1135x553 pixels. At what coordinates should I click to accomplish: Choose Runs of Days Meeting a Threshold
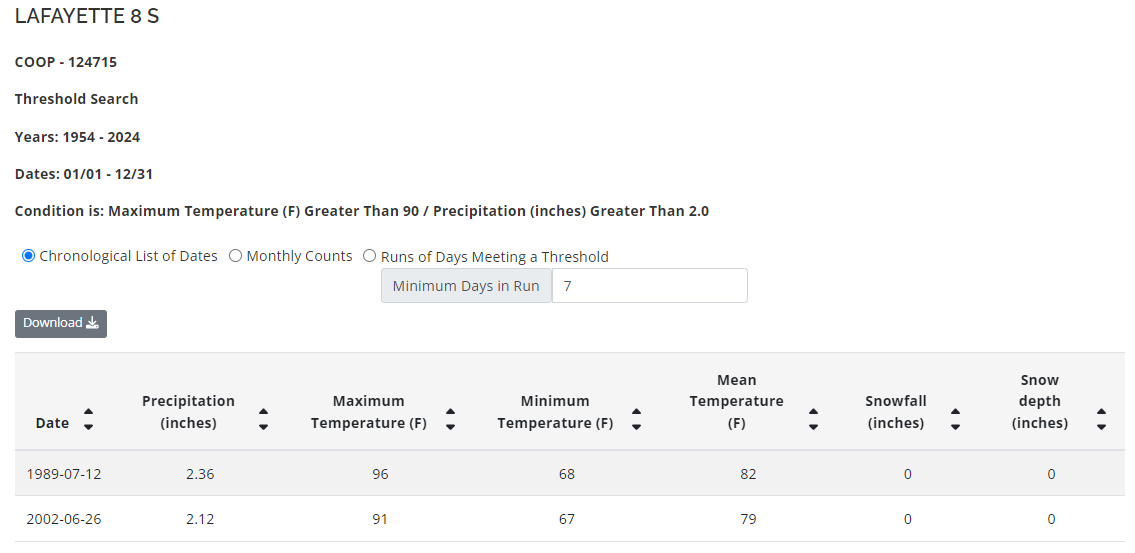click(370, 256)
